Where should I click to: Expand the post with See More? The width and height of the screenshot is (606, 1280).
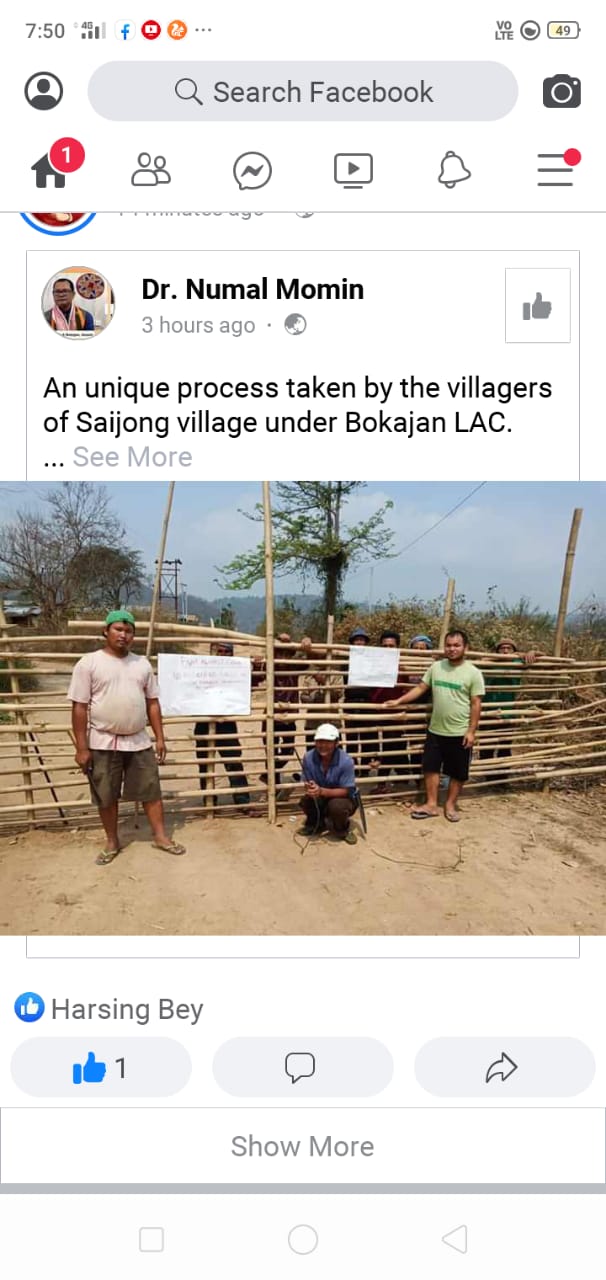click(132, 457)
